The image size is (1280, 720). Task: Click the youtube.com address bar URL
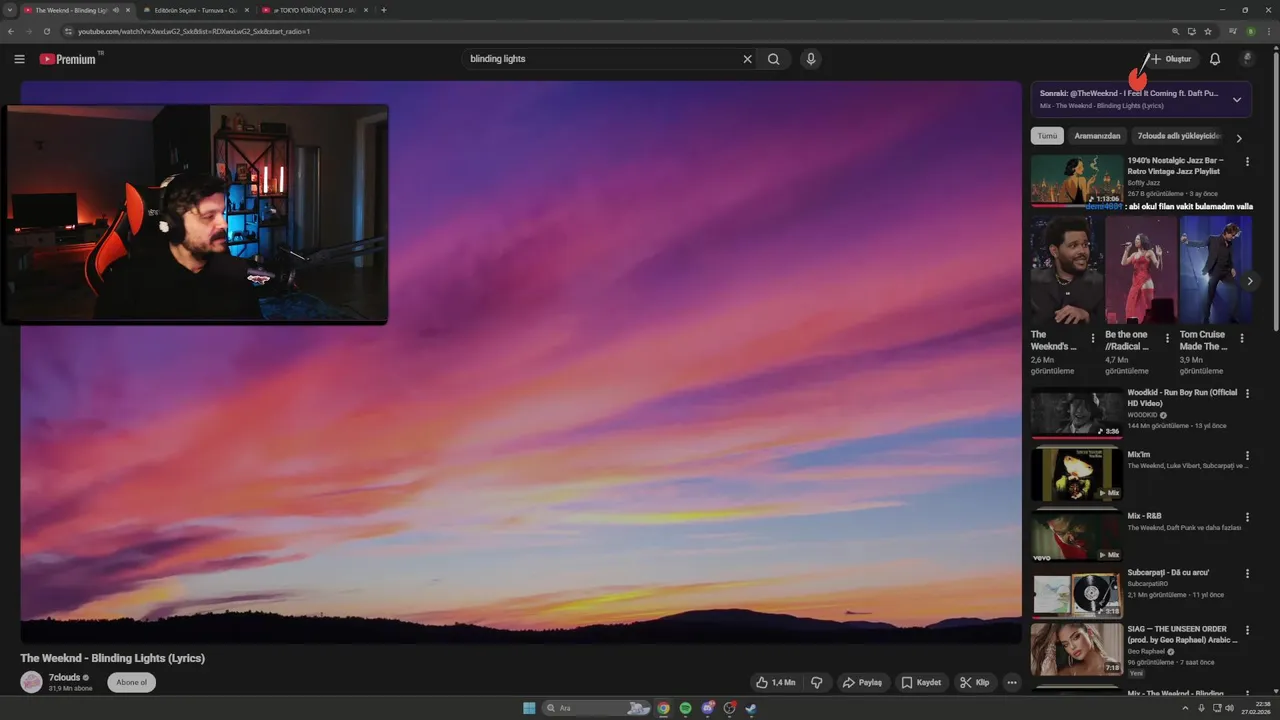point(194,31)
